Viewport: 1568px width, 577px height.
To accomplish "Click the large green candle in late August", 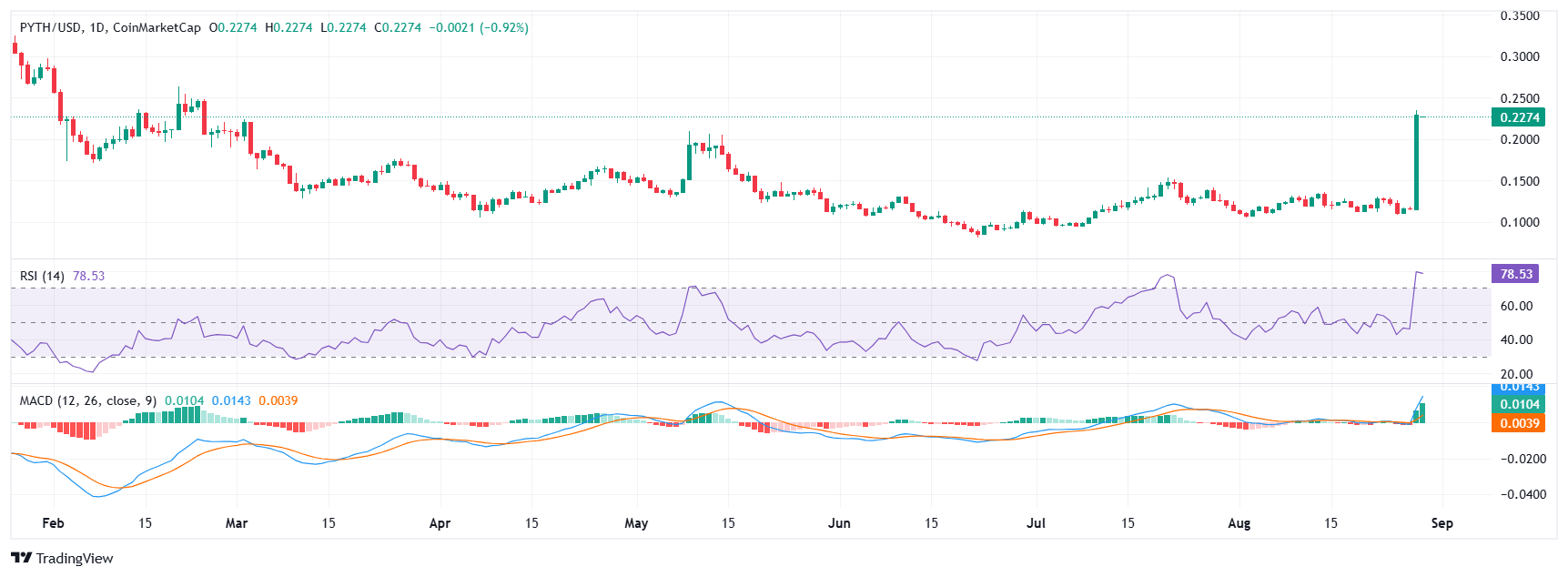I will pyautogui.click(x=1417, y=164).
